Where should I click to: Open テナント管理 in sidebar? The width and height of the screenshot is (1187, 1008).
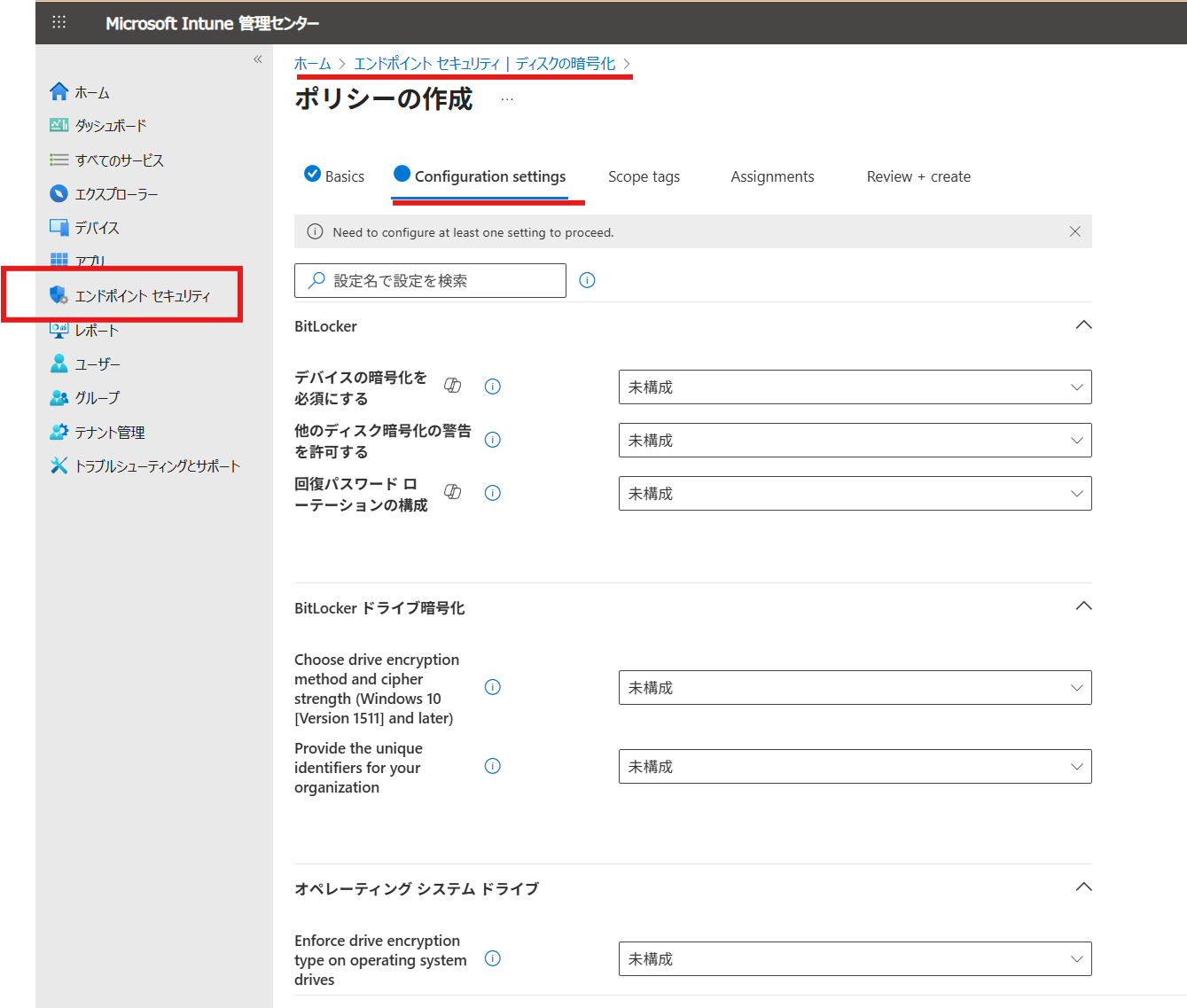point(110,433)
